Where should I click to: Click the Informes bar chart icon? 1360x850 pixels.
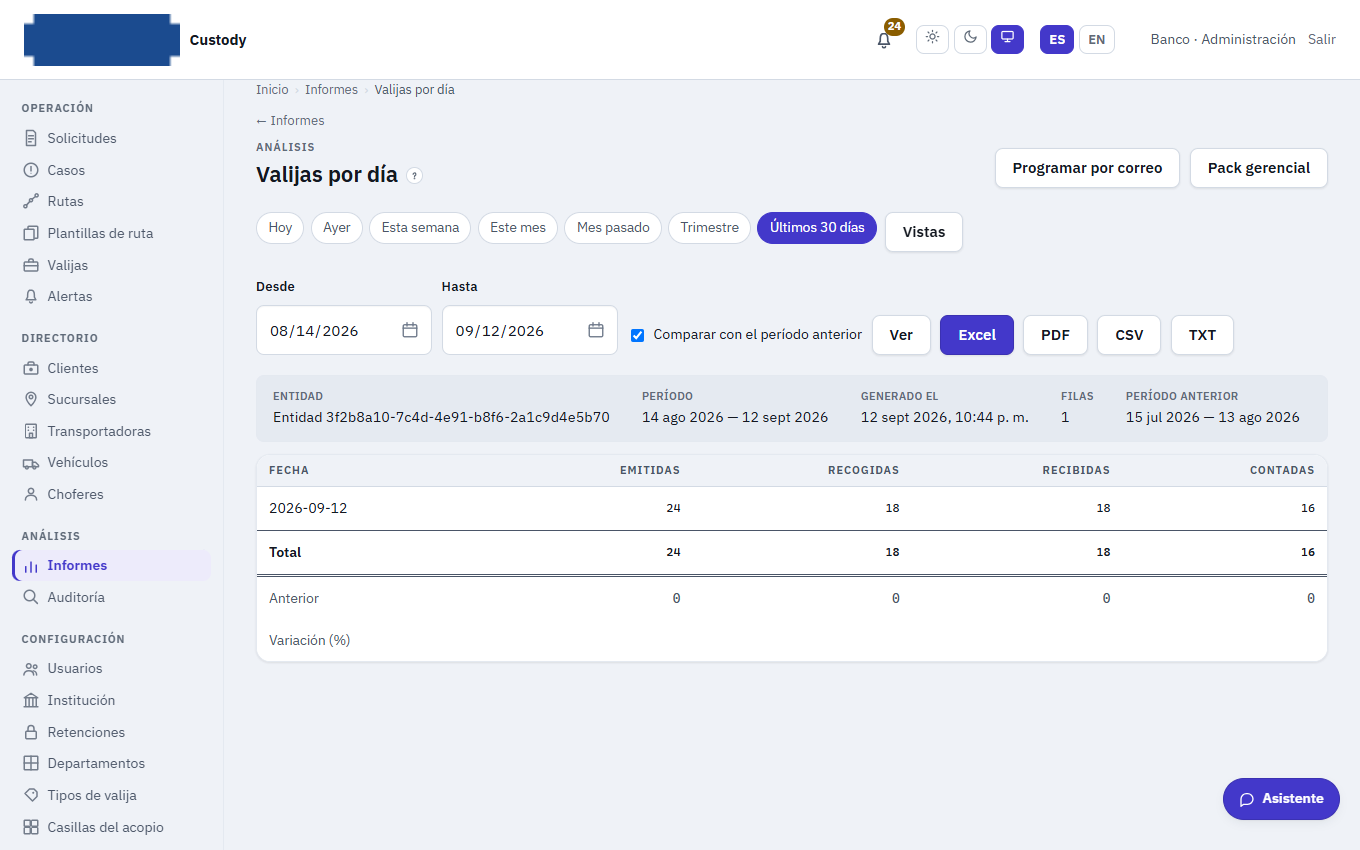[30, 566]
